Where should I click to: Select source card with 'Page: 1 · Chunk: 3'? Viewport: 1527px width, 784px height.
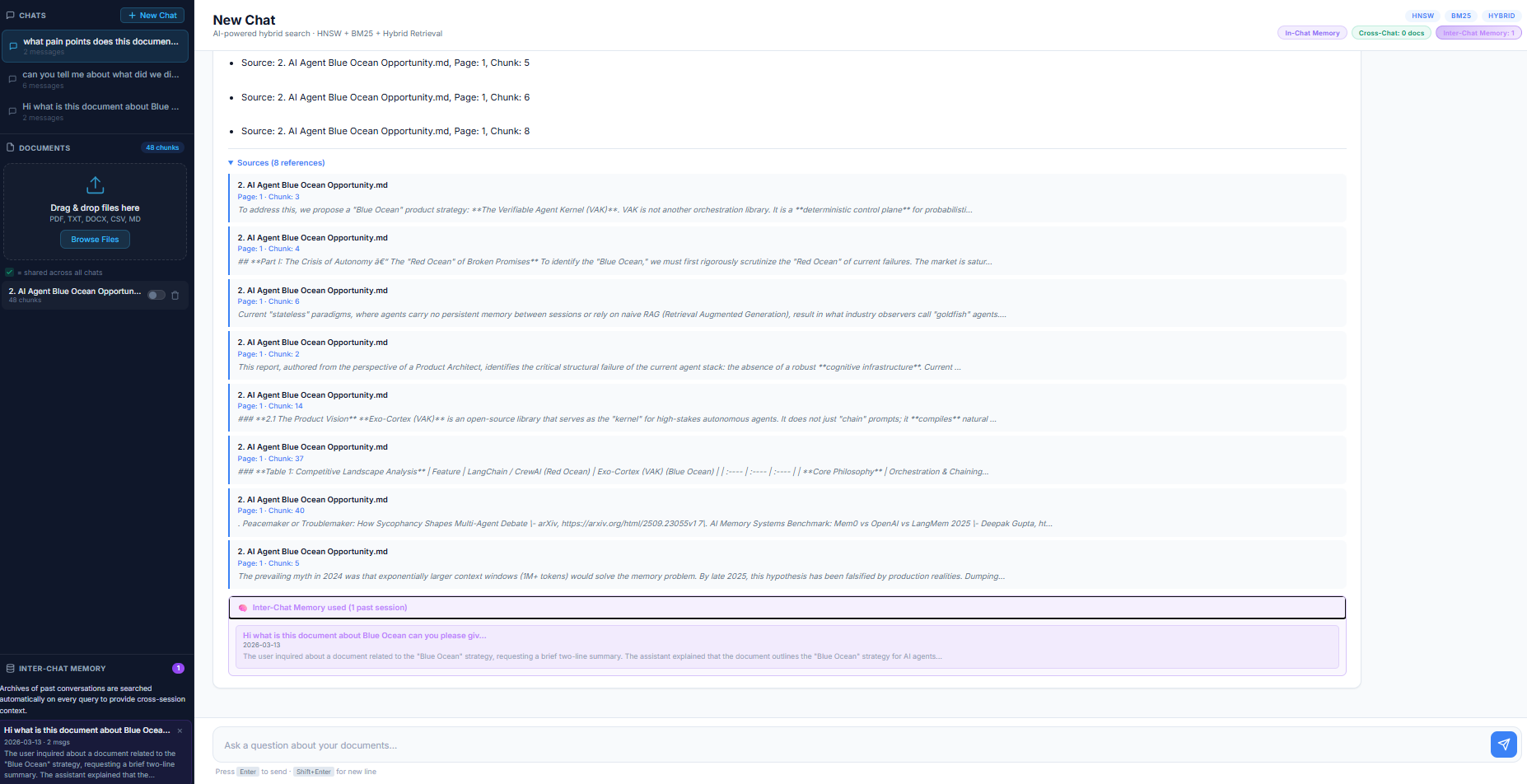tap(787, 198)
